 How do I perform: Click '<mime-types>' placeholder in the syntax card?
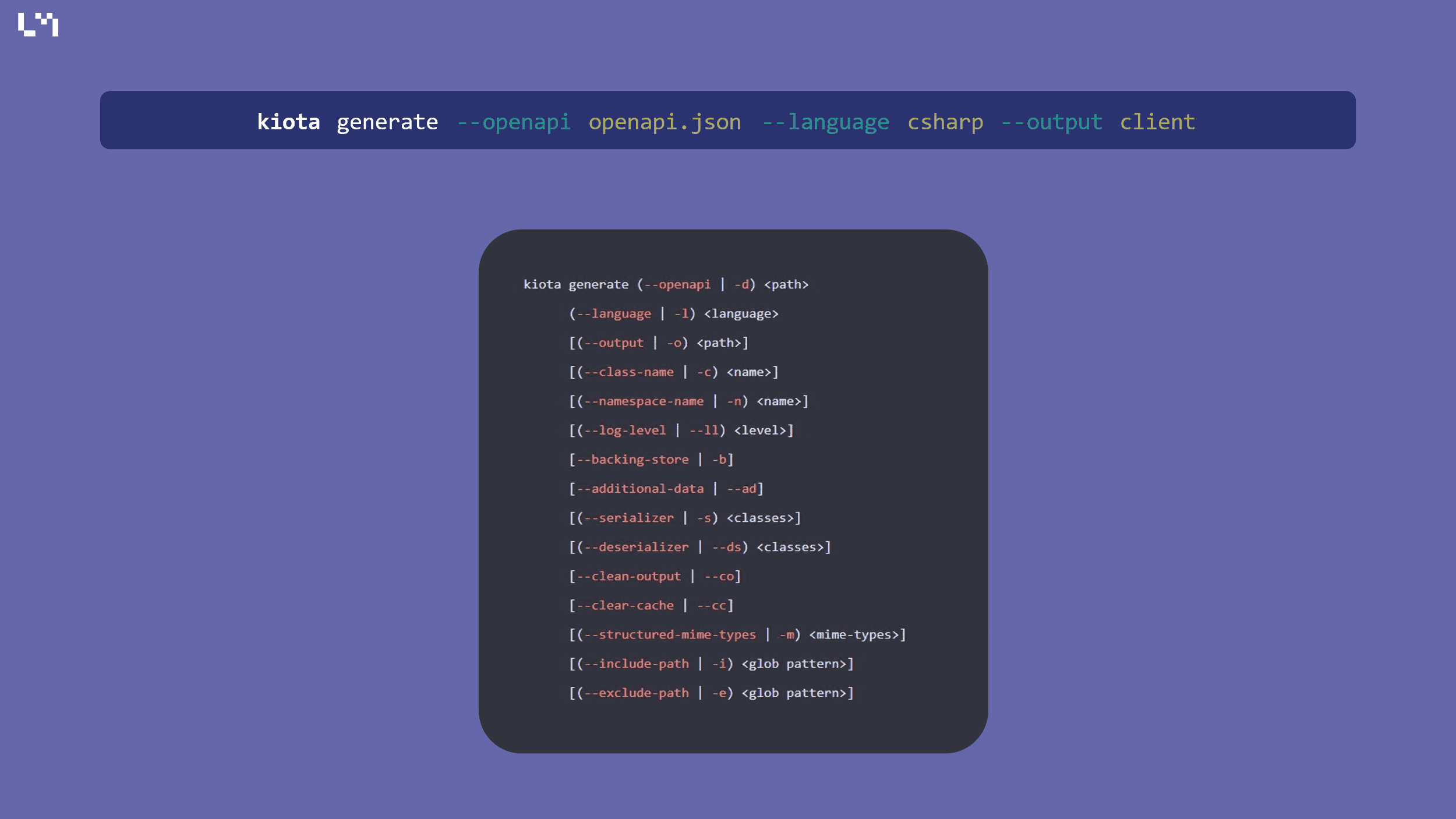coord(854,634)
